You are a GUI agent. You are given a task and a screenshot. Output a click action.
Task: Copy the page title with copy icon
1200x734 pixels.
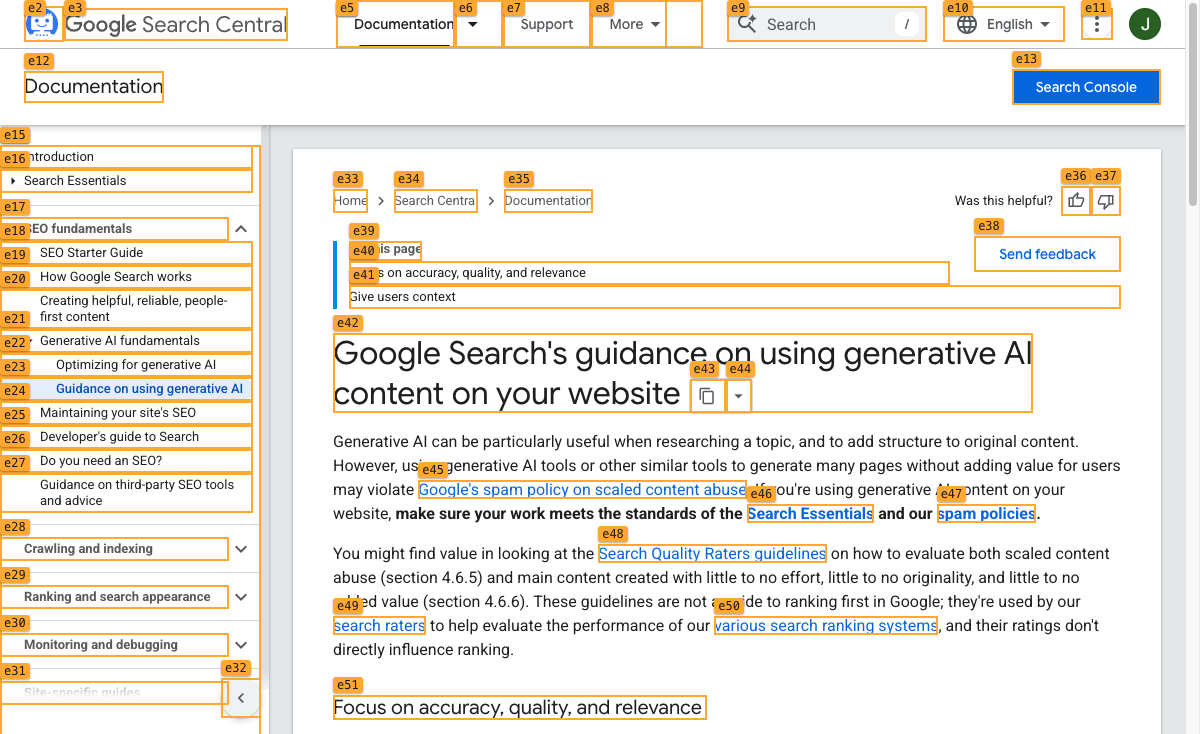707,396
